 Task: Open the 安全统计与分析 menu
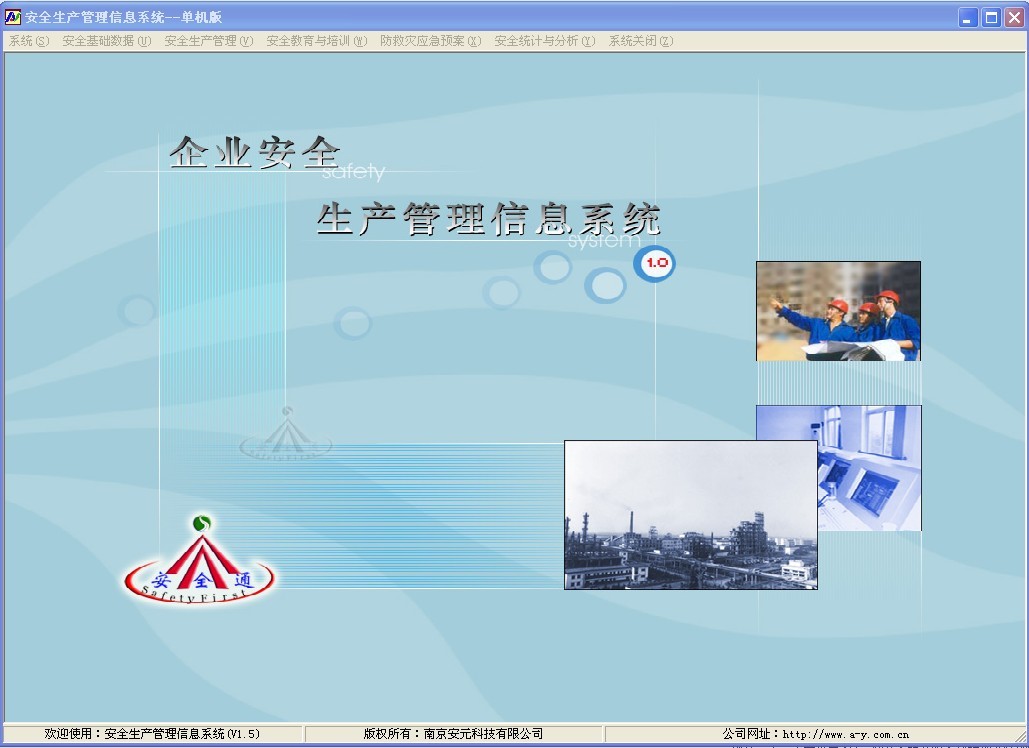544,41
